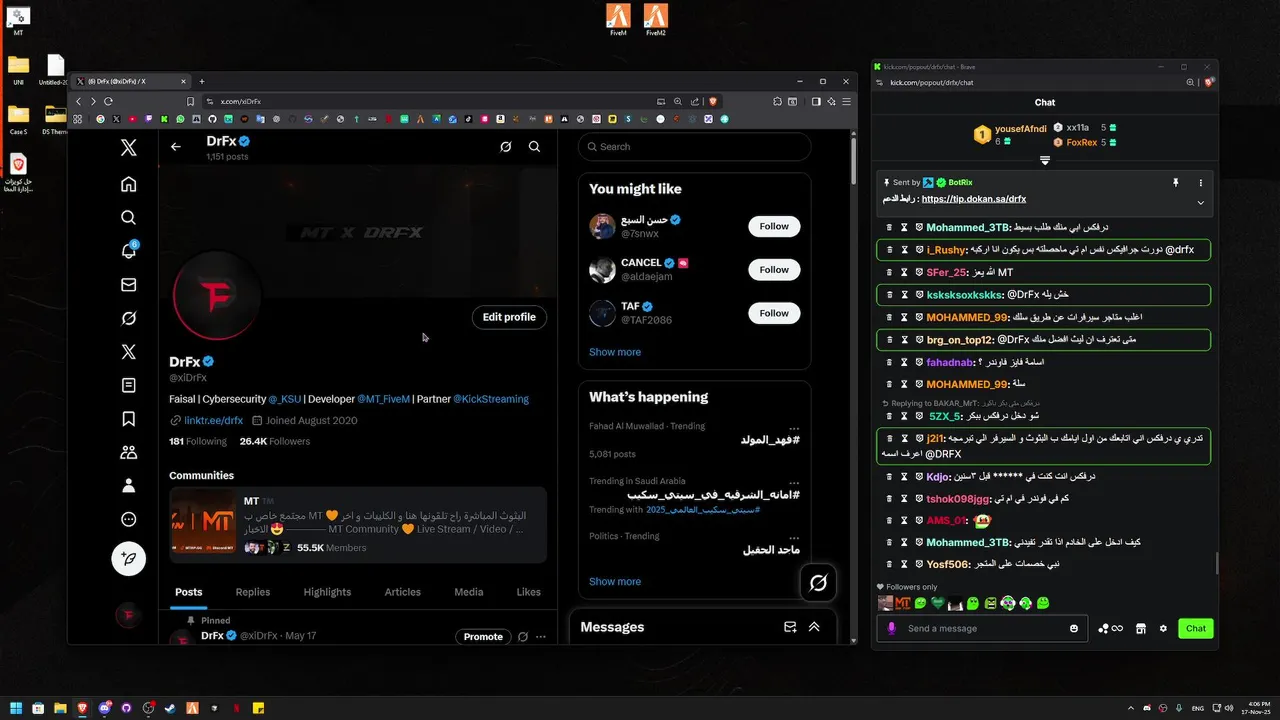Click the compose post feather button

128,559
